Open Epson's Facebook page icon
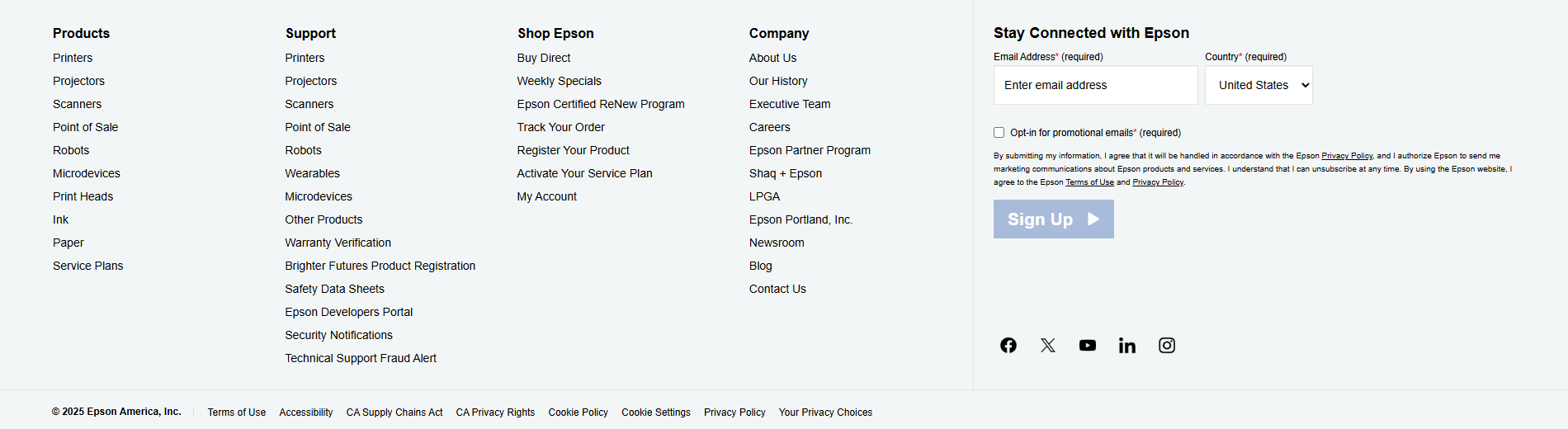Screen dimensions: 1568x429 point(1008,346)
